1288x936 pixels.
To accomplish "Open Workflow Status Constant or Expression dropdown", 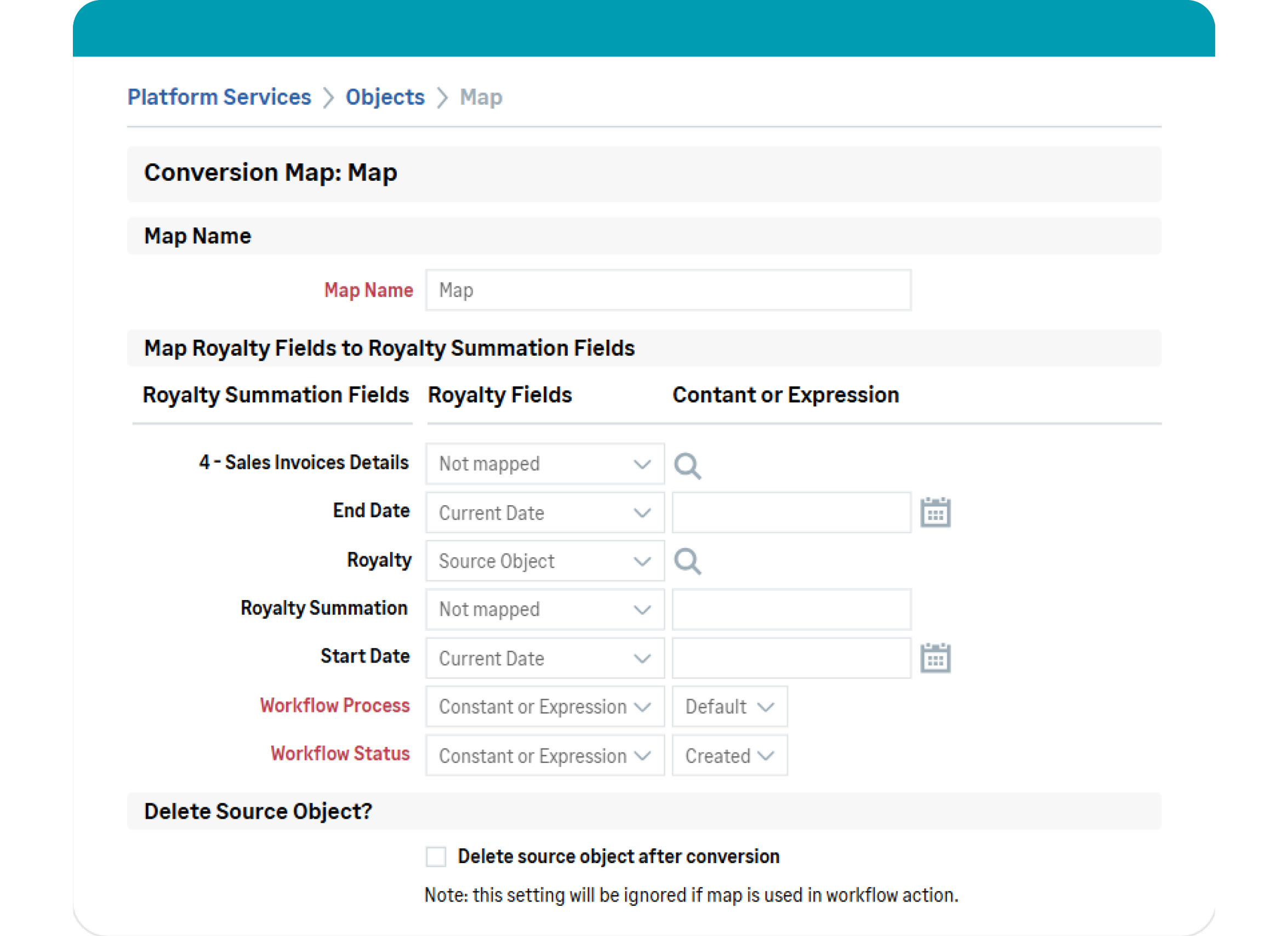I will tap(545, 755).
